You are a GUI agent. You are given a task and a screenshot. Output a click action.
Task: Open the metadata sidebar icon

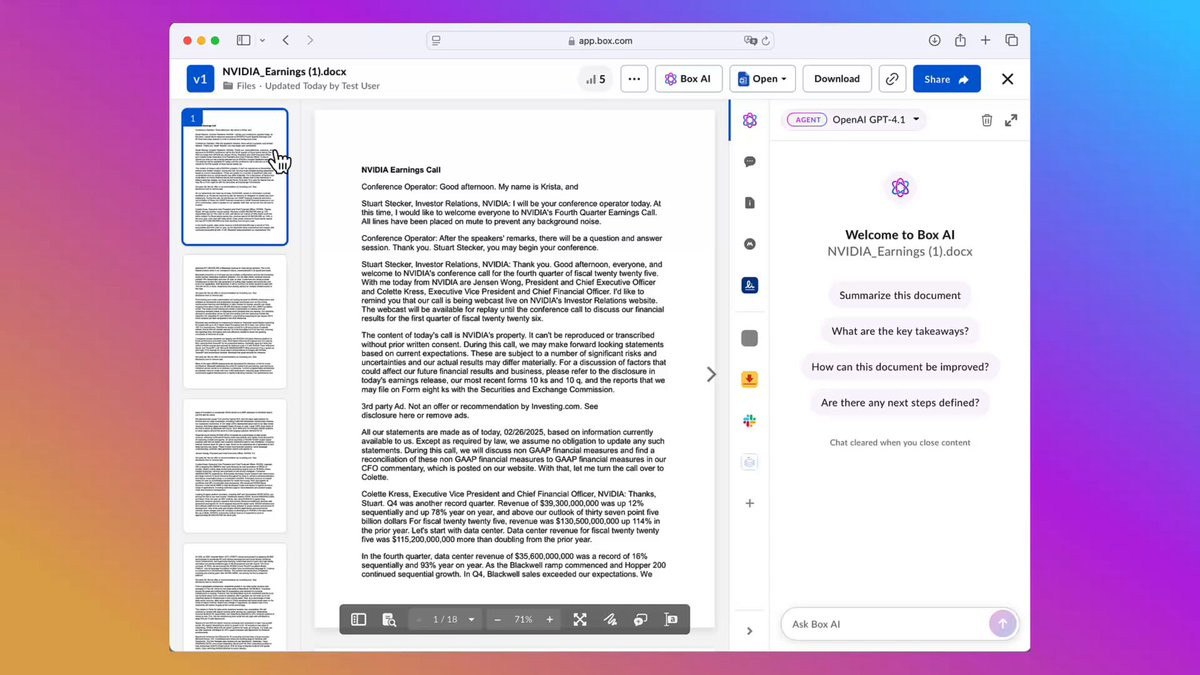750,244
